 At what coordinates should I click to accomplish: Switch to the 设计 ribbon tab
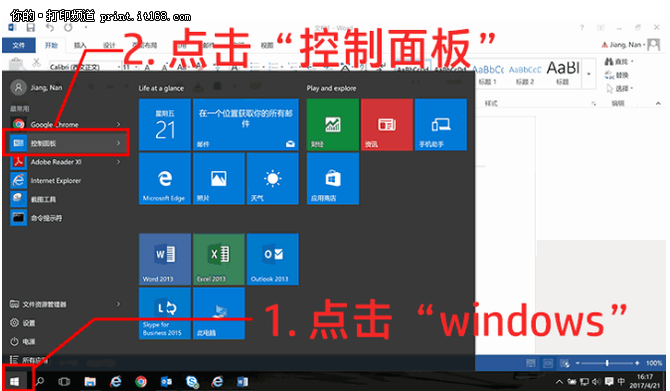(x=109, y=45)
